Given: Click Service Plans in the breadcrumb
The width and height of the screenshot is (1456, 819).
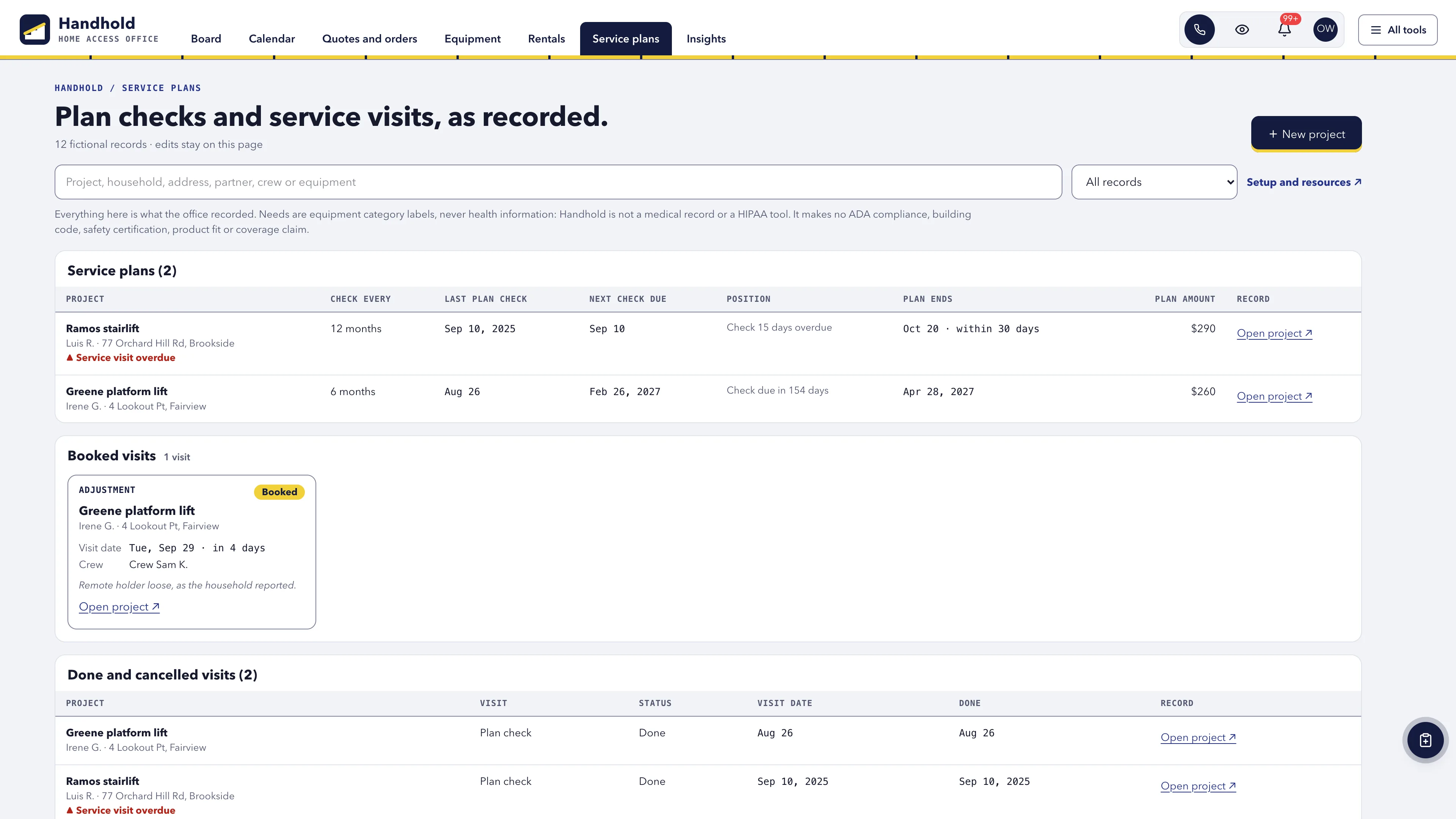Looking at the screenshot, I should [161, 88].
